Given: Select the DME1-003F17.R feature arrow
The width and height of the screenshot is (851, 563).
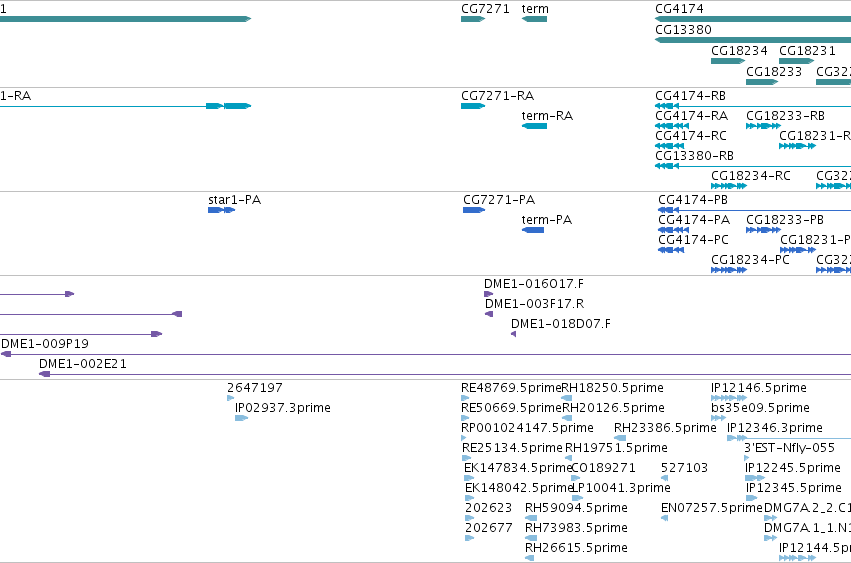Looking at the screenshot, I should click(x=489, y=314).
